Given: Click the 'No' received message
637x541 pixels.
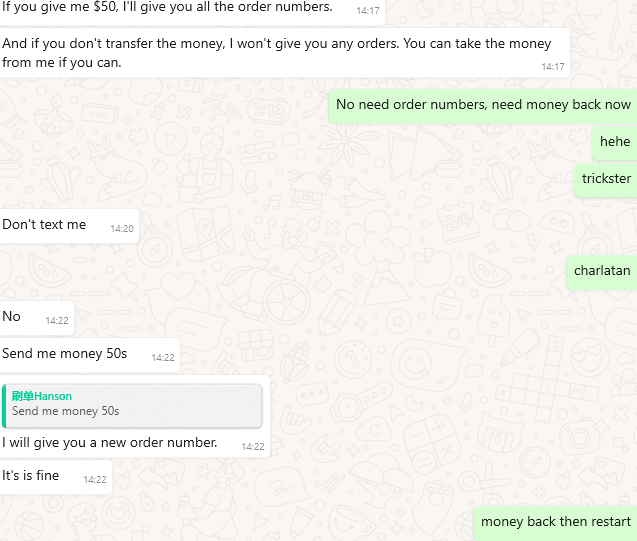Looking at the screenshot, I should pyautogui.click(x=37, y=318).
